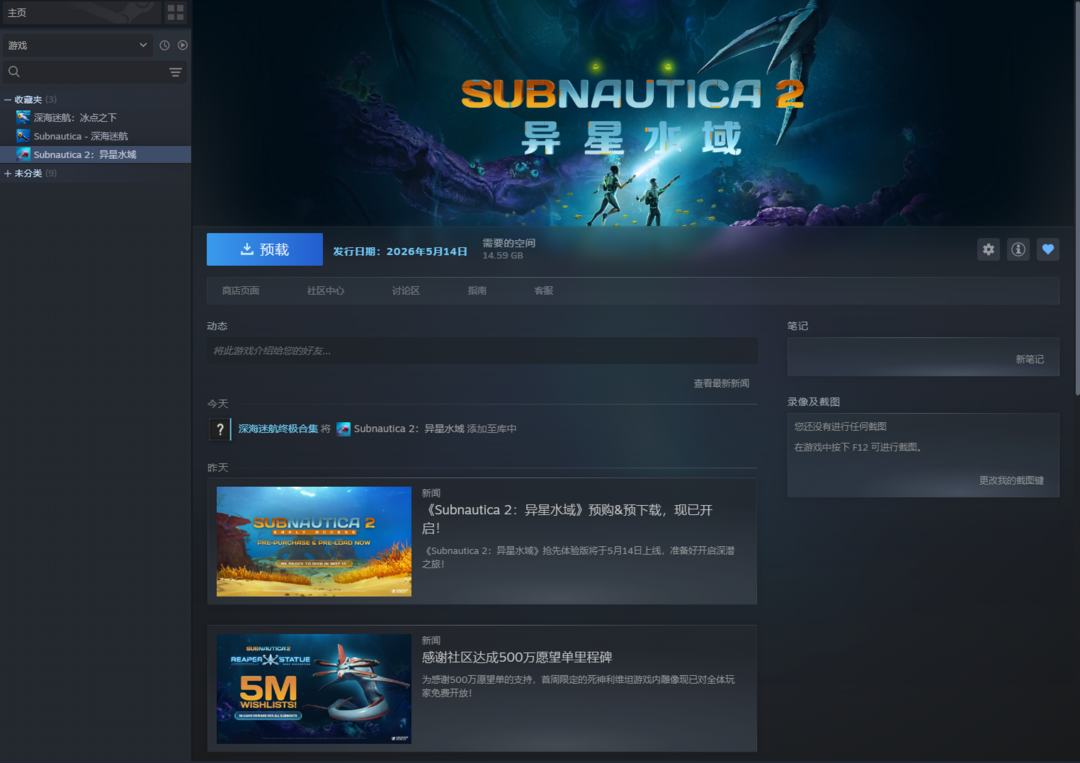Toggle the ready-to-play filter icon
This screenshot has width=1080, height=763.
tap(183, 45)
